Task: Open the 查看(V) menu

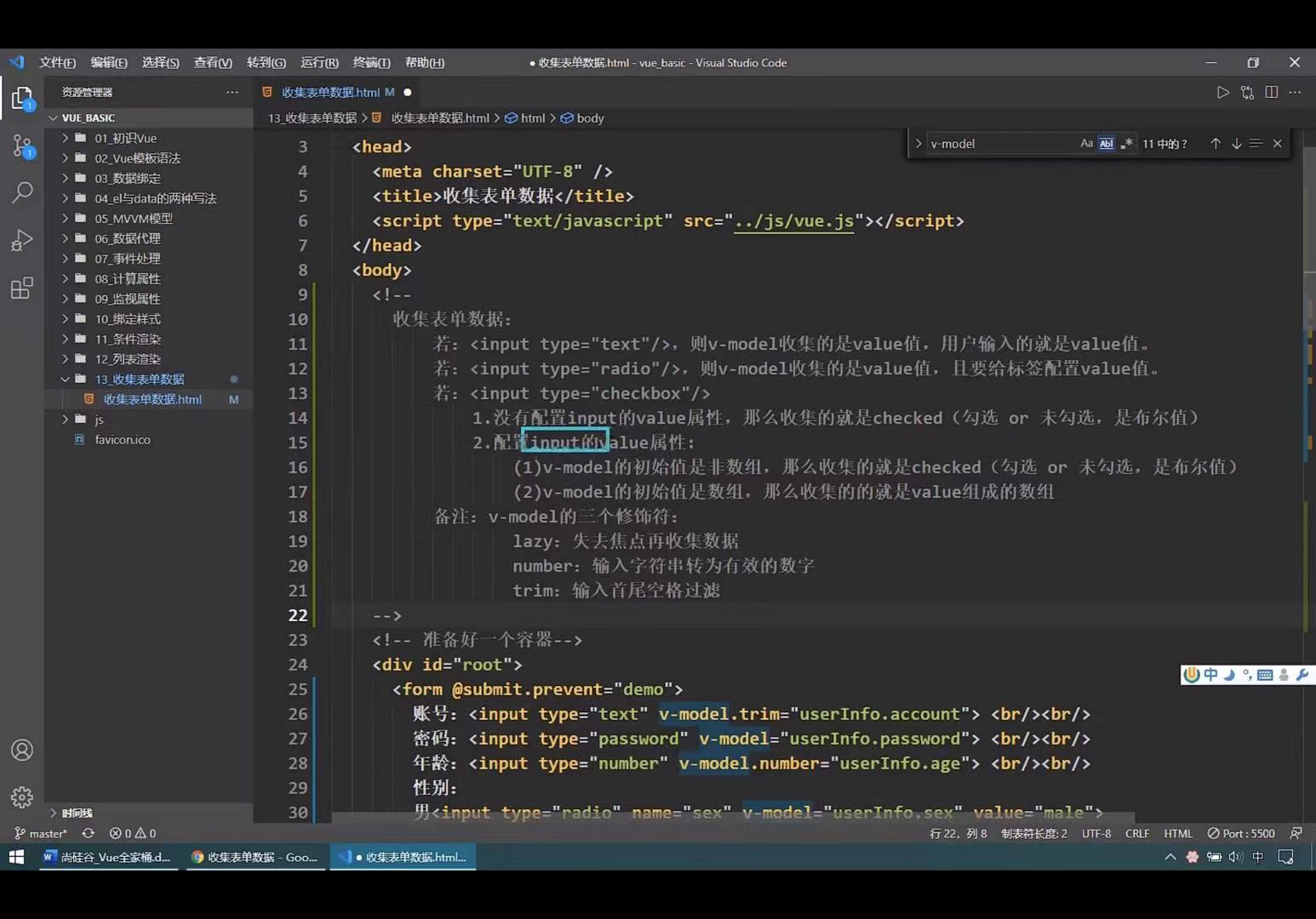Action: pos(213,63)
